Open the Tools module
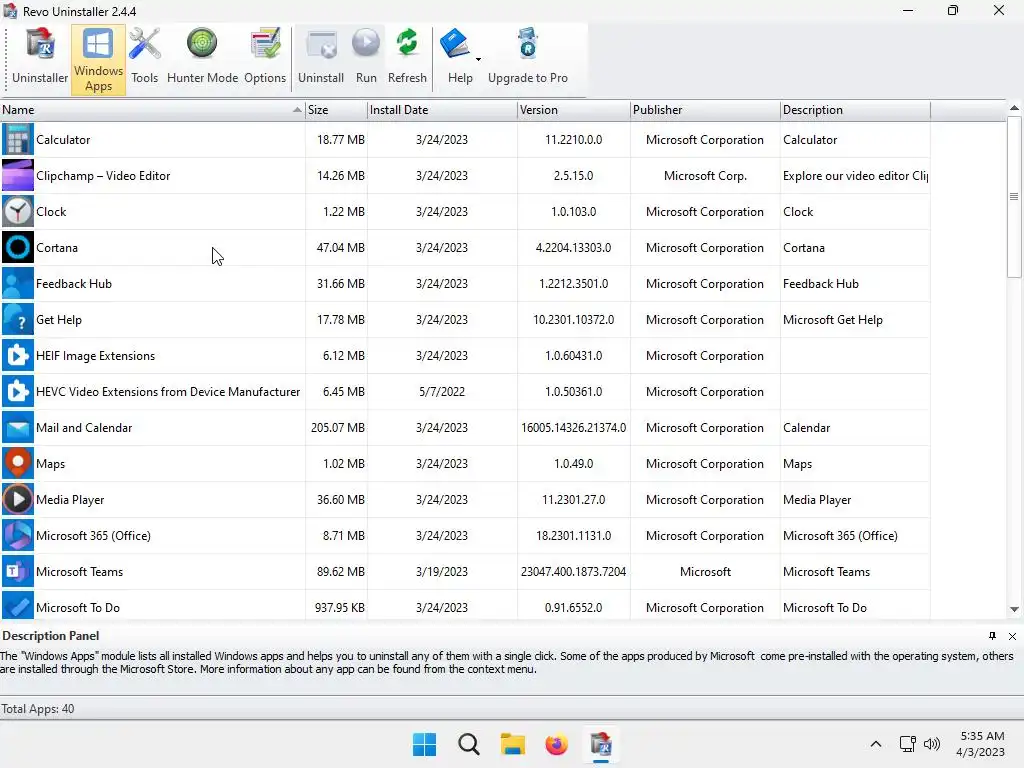Image resolution: width=1024 pixels, height=768 pixels. tap(144, 59)
